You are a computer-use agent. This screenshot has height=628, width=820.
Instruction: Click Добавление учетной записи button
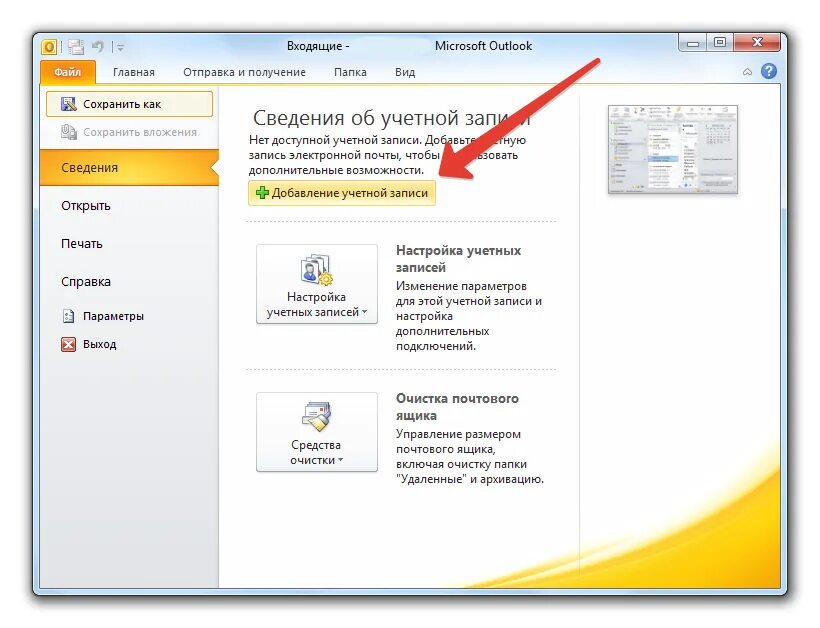pos(341,193)
